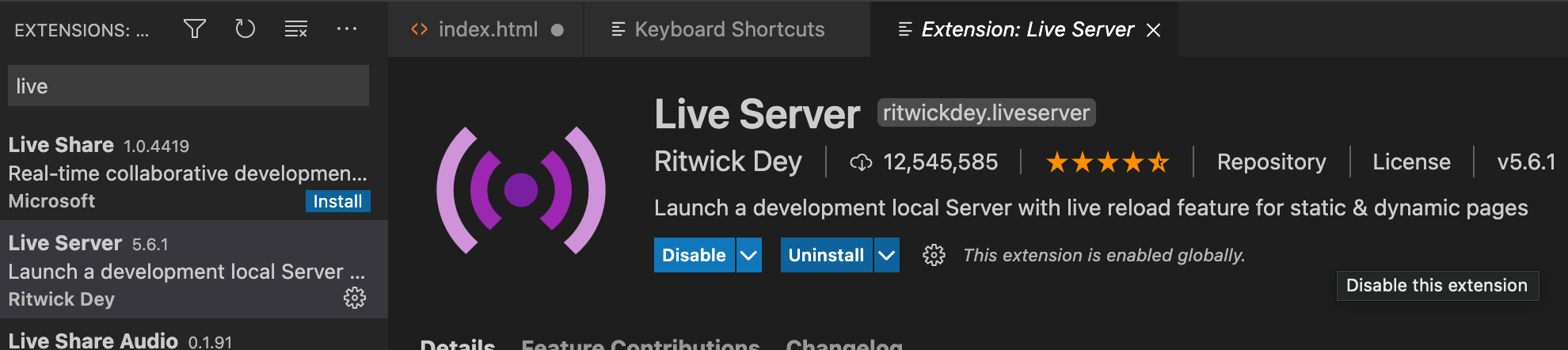The height and width of the screenshot is (350, 1568).
Task: Expand the Uninstall dropdown arrow
Action: [x=887, y=255]
